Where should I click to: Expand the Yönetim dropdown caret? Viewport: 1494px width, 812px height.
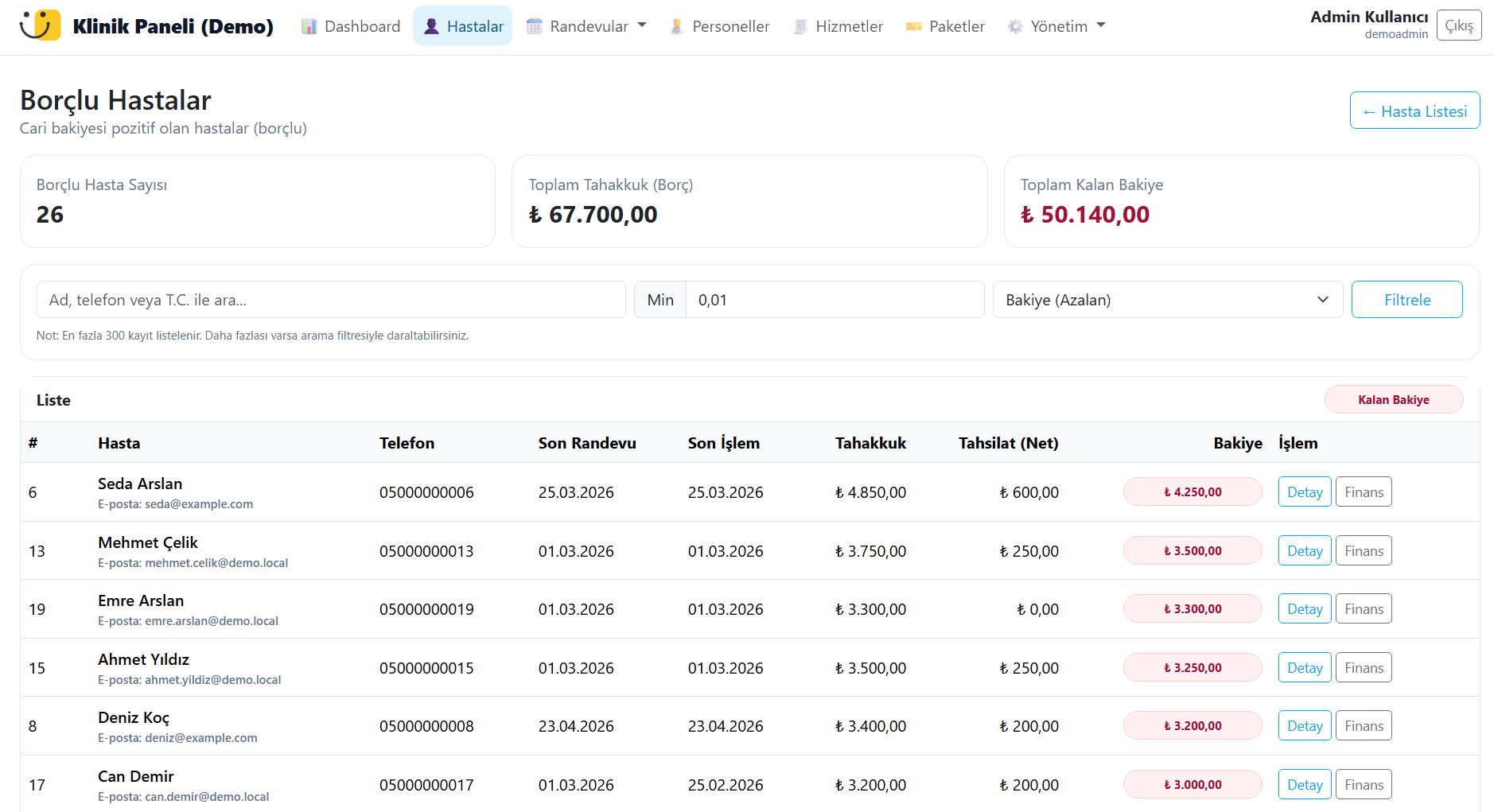(x=1101, y=25)
